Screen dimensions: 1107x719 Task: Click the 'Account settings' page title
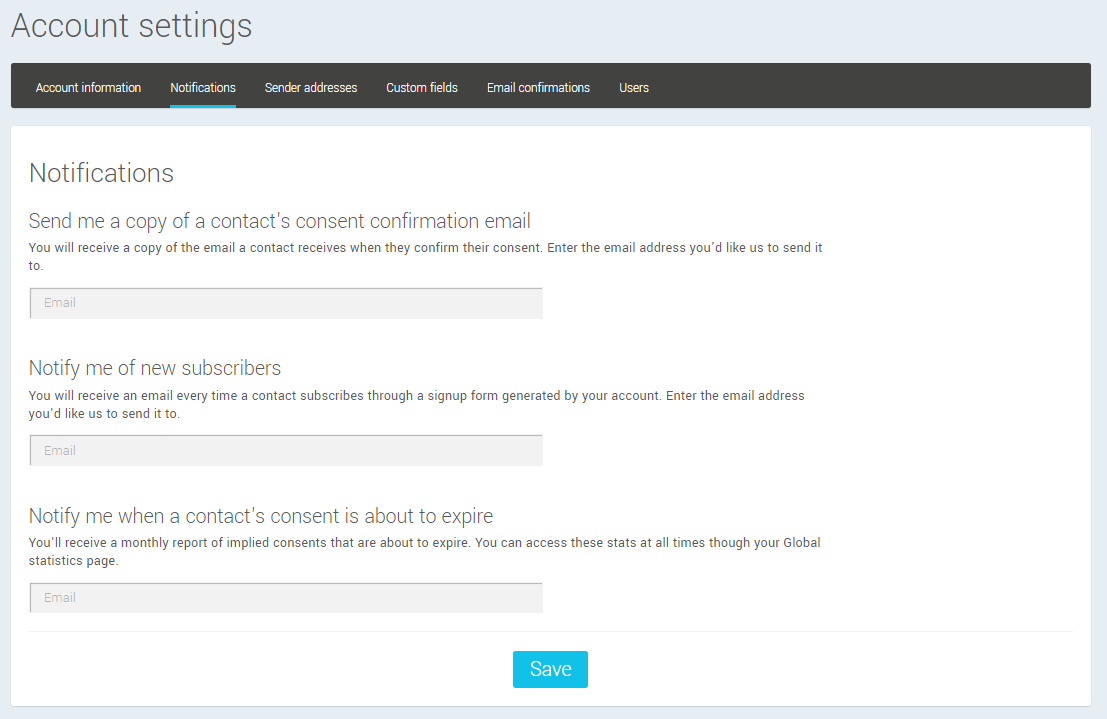point(131,27)
